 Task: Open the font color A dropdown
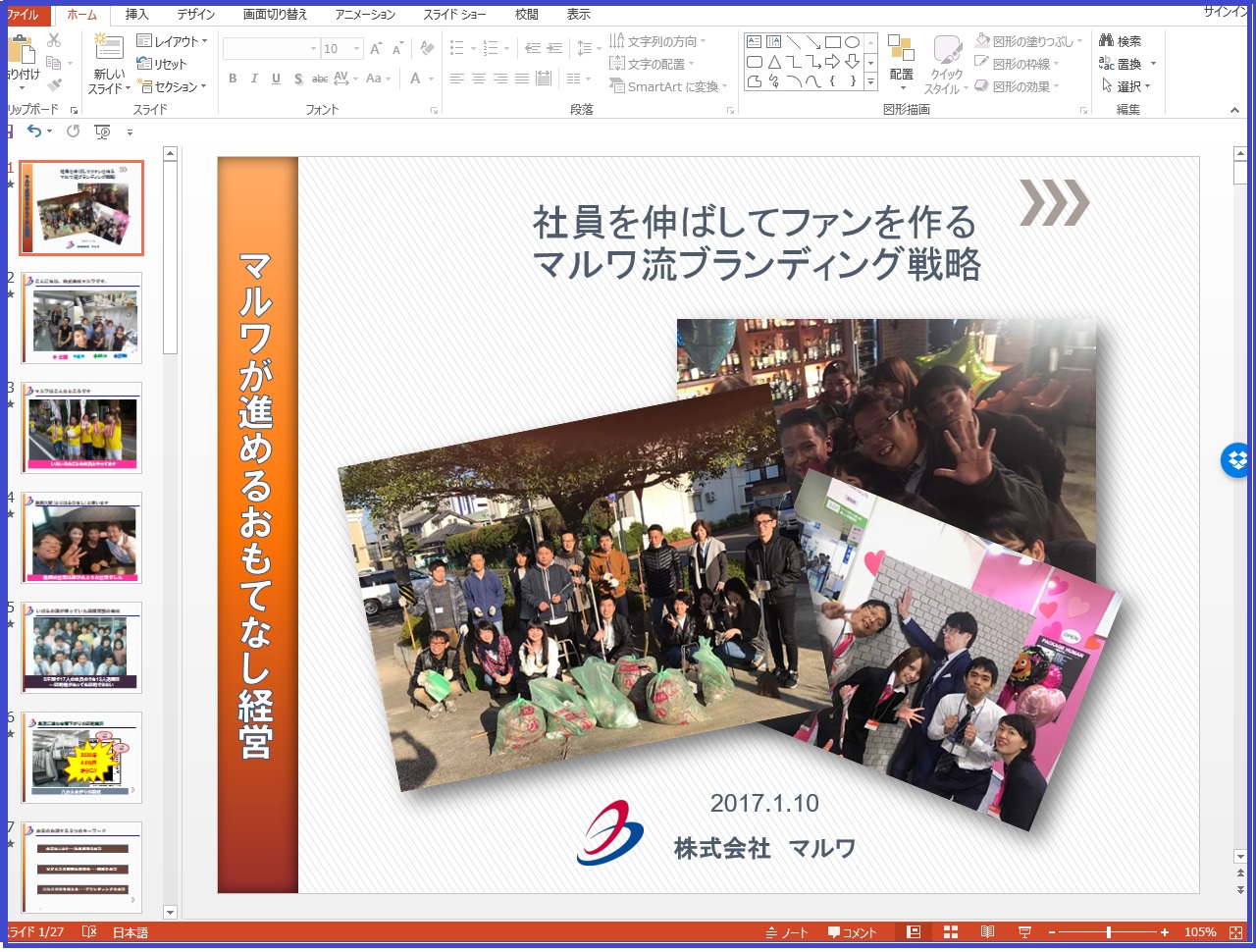[420, 79]
